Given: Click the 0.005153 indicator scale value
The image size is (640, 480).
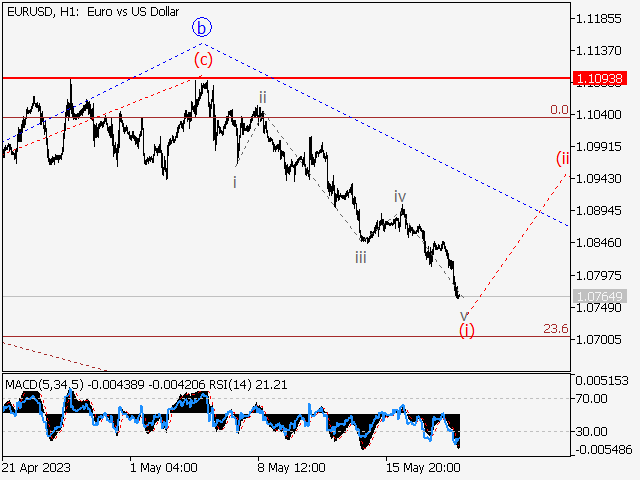Looking at the screenshot, I should [602, 381].
